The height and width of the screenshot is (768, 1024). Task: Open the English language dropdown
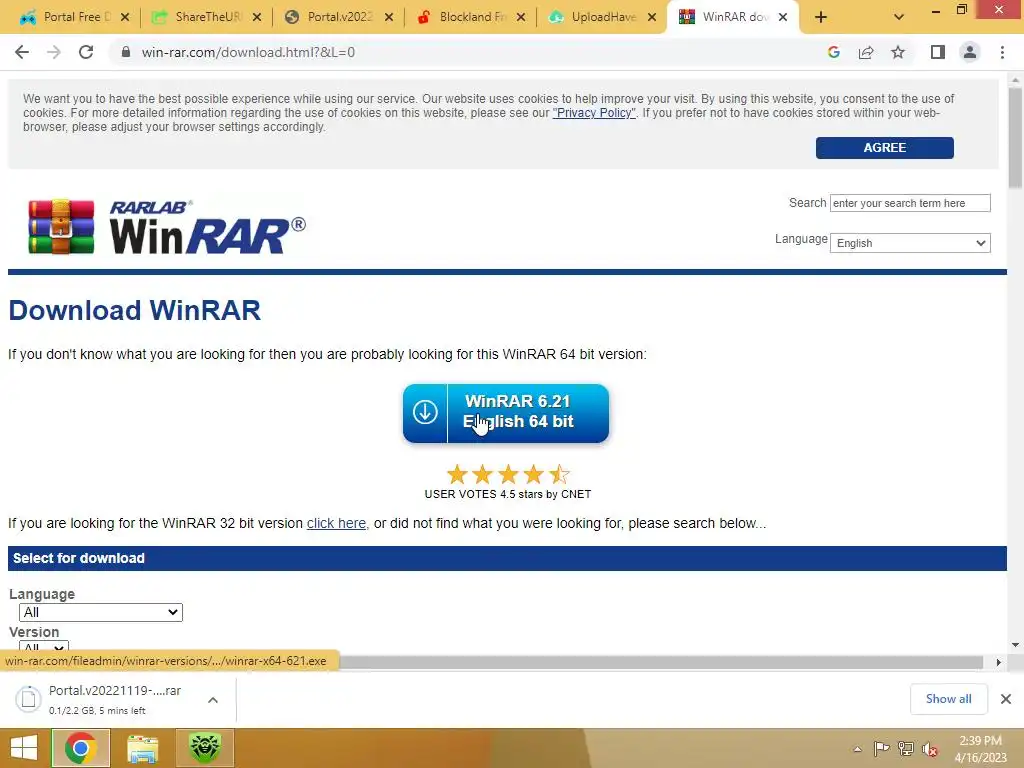point(910,243)
